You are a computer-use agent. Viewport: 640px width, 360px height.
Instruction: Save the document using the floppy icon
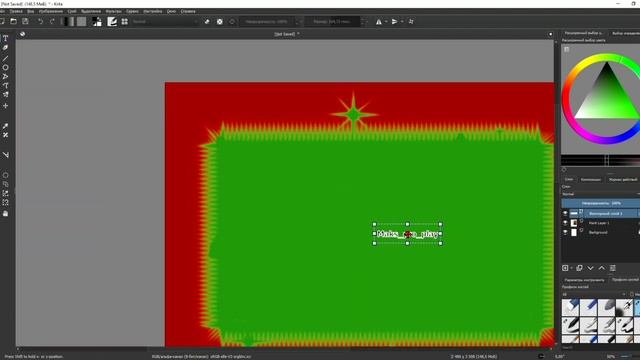coord(25,21)
